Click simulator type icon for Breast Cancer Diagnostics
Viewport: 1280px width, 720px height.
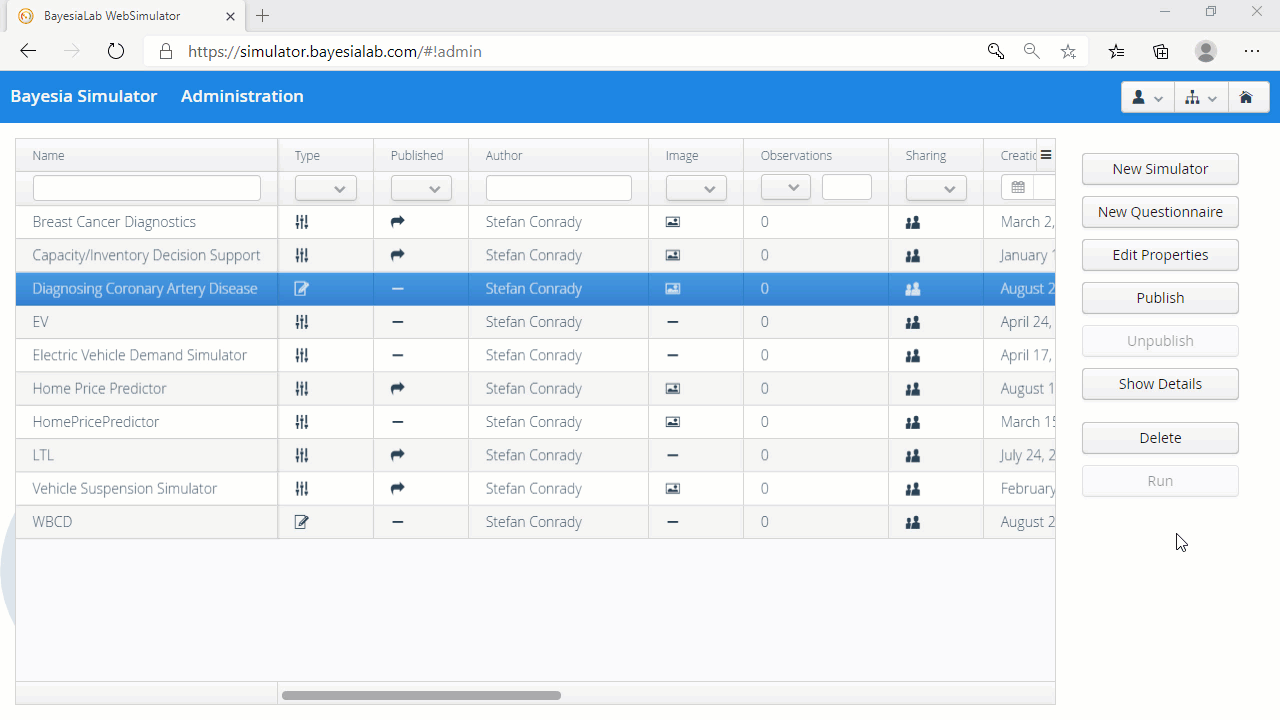[302, 222]
